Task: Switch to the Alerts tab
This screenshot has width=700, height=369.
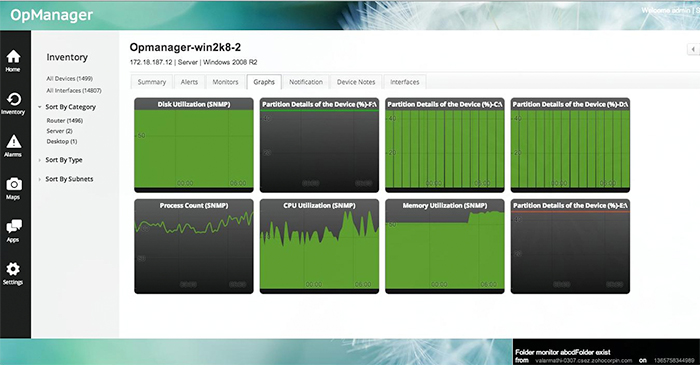Action: click(x=189, y=82)
